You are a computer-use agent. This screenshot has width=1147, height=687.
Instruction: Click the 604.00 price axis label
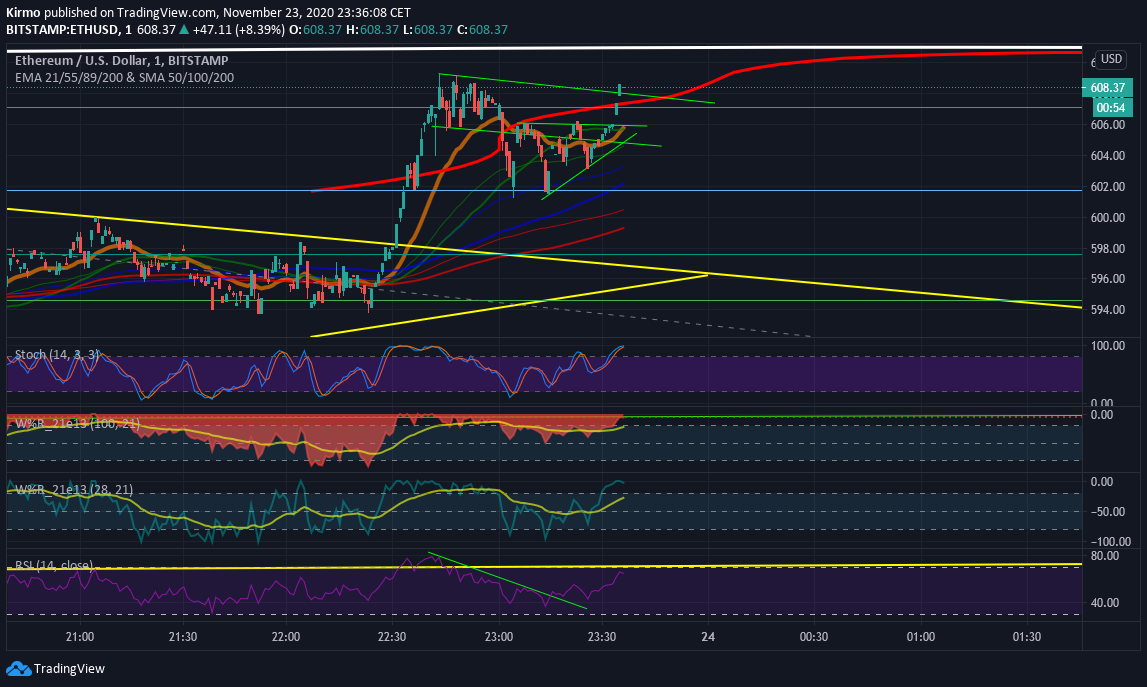pyautogui.click(x=1107, y=156)
